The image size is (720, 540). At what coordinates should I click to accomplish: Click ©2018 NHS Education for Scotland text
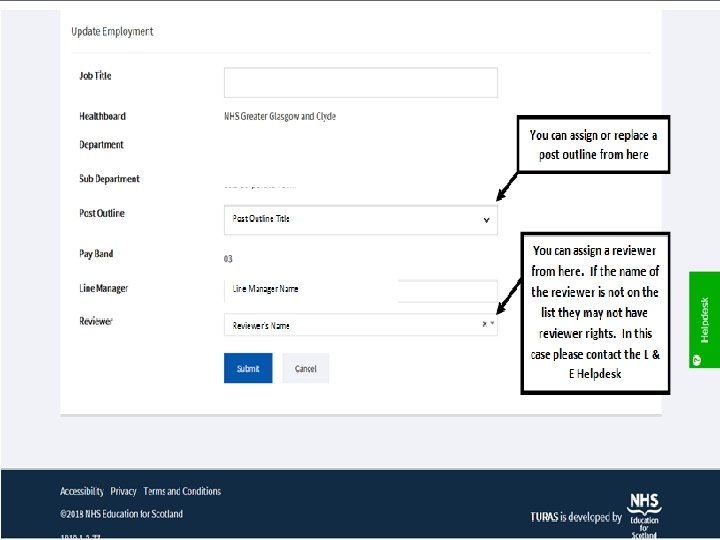(121, 513)
